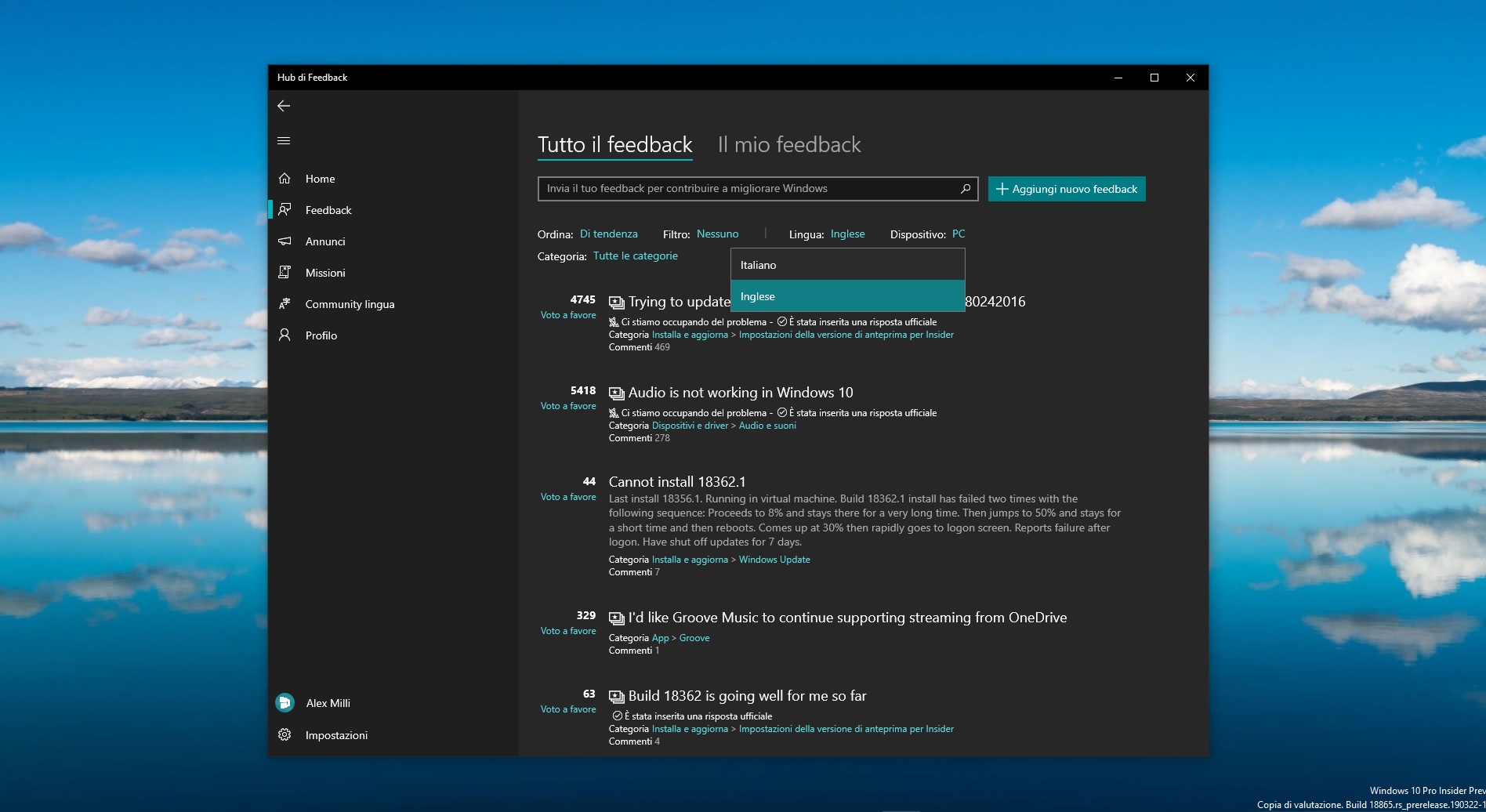This screenshot has width=1486, height=812.
Task: Click the back arrow icon
Action: 284,106
